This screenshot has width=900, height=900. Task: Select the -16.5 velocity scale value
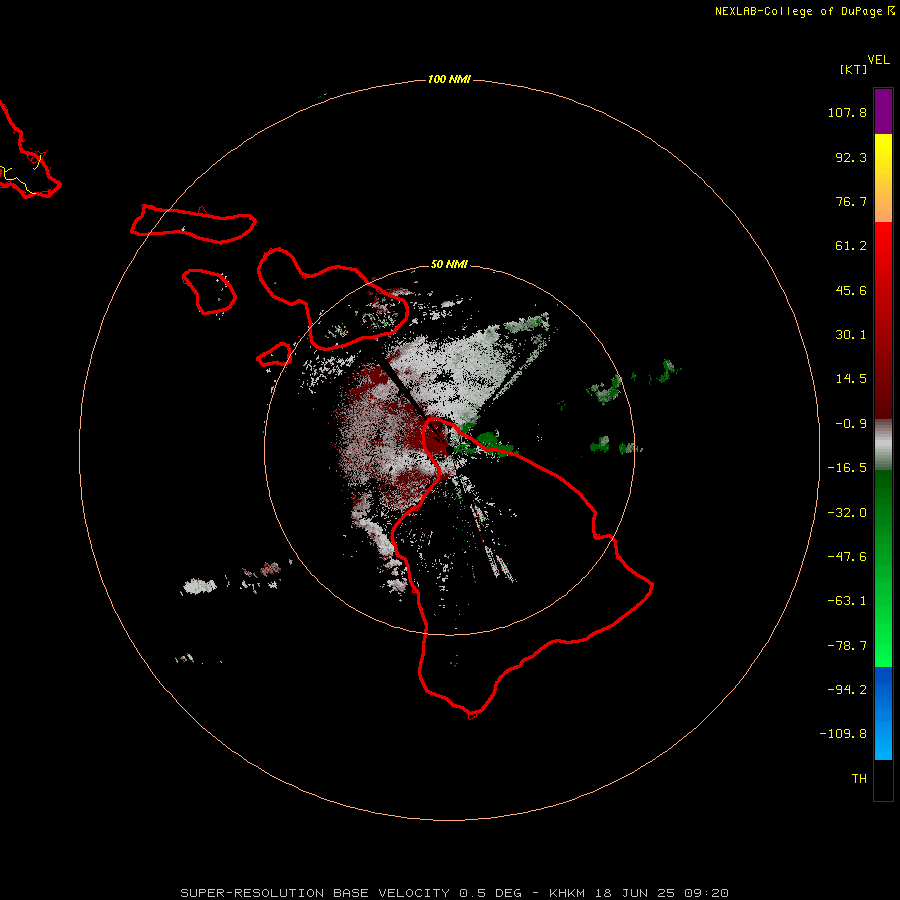(847, 468)
